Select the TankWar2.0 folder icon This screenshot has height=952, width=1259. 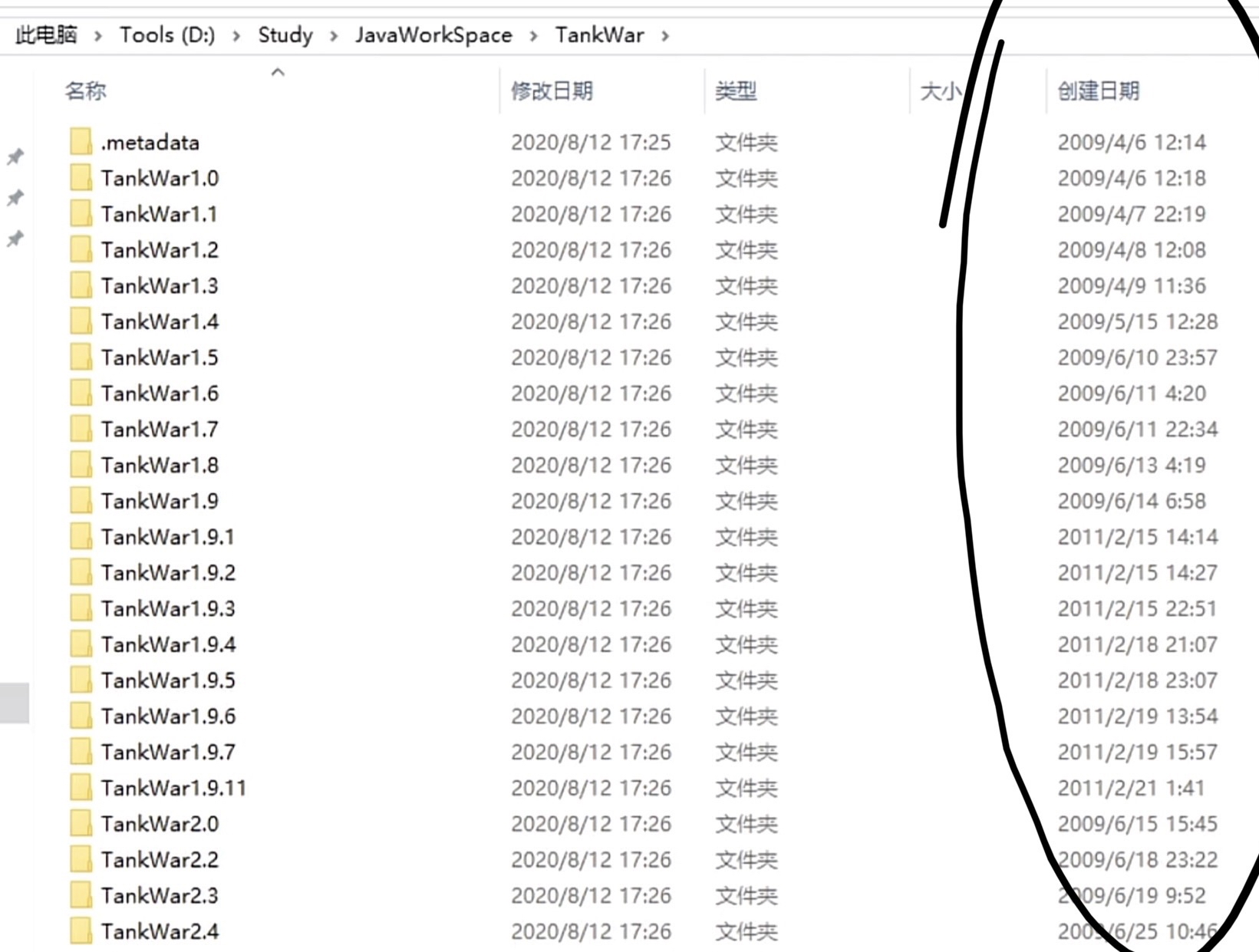pos(81,823)
